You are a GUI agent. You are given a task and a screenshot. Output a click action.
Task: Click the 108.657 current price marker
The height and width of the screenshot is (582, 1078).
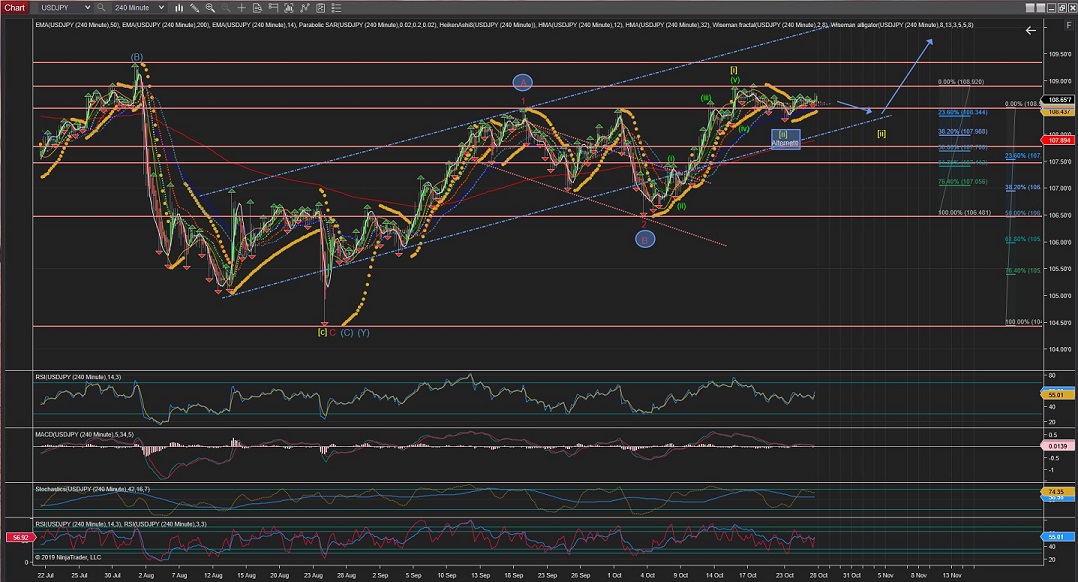pos(1056,100)
